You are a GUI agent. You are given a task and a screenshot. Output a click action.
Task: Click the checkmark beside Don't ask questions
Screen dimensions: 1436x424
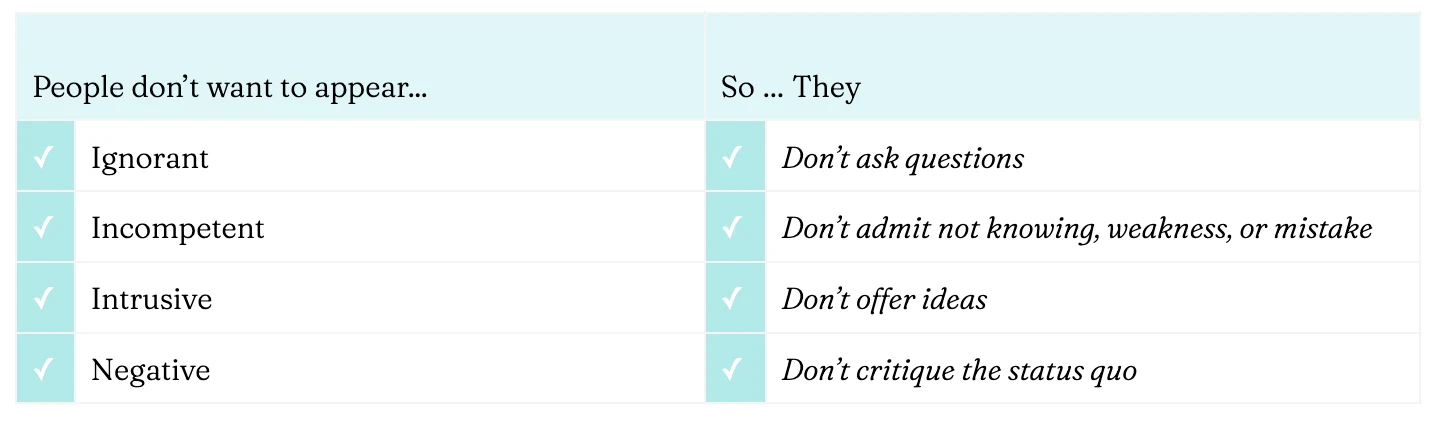pyautogui.click(x=733, y=158)
